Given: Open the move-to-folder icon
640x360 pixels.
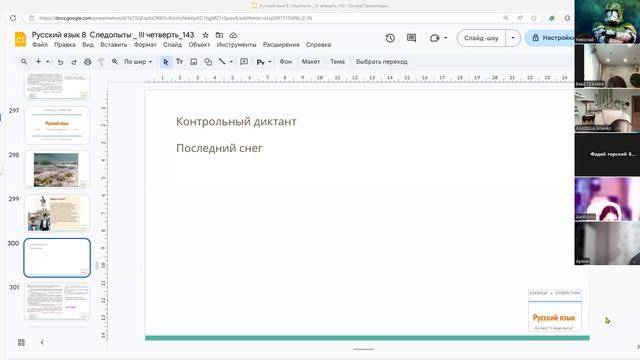Looking at the screenshot, I should point(219,35).
